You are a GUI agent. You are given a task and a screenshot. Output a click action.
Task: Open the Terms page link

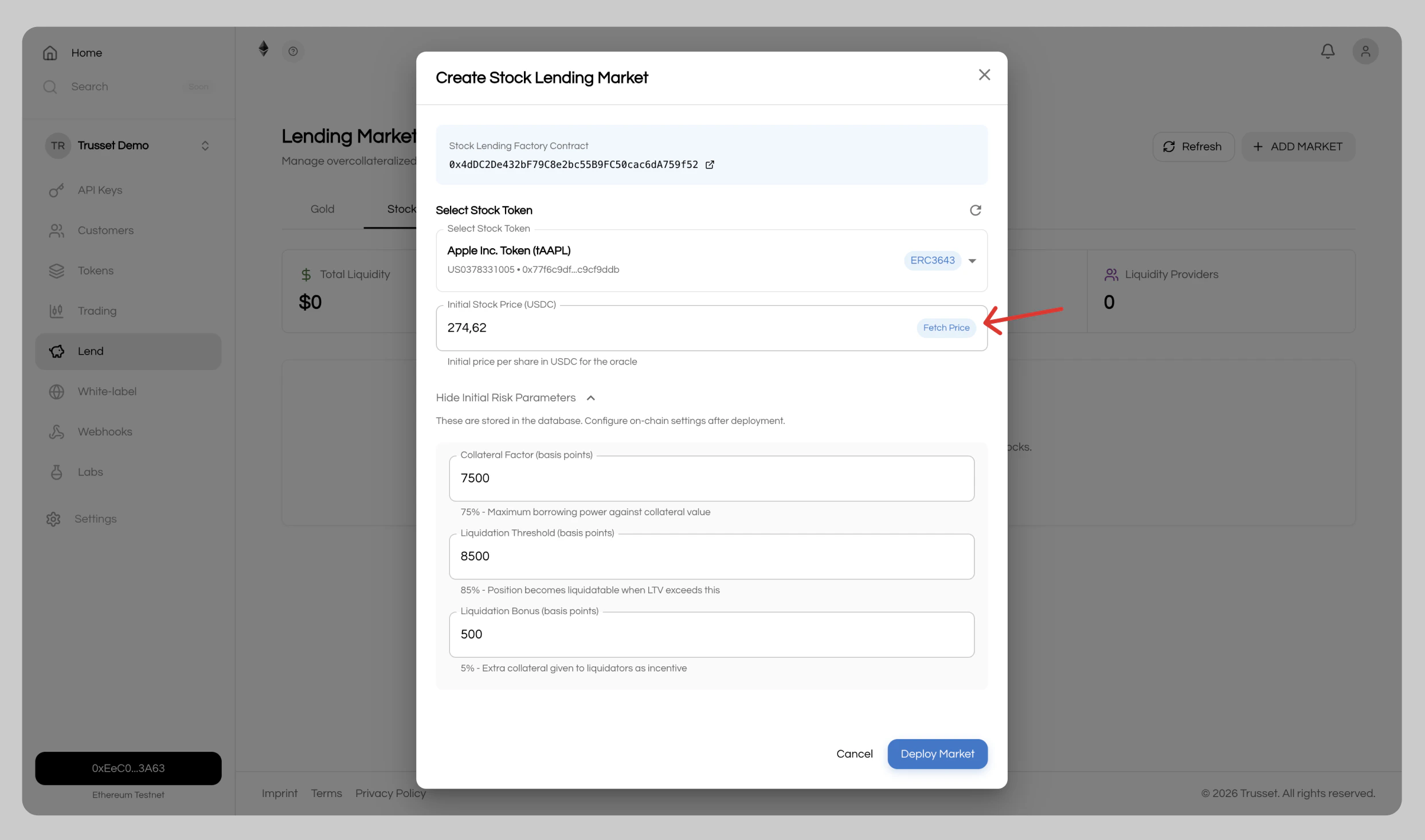point(326,793)
